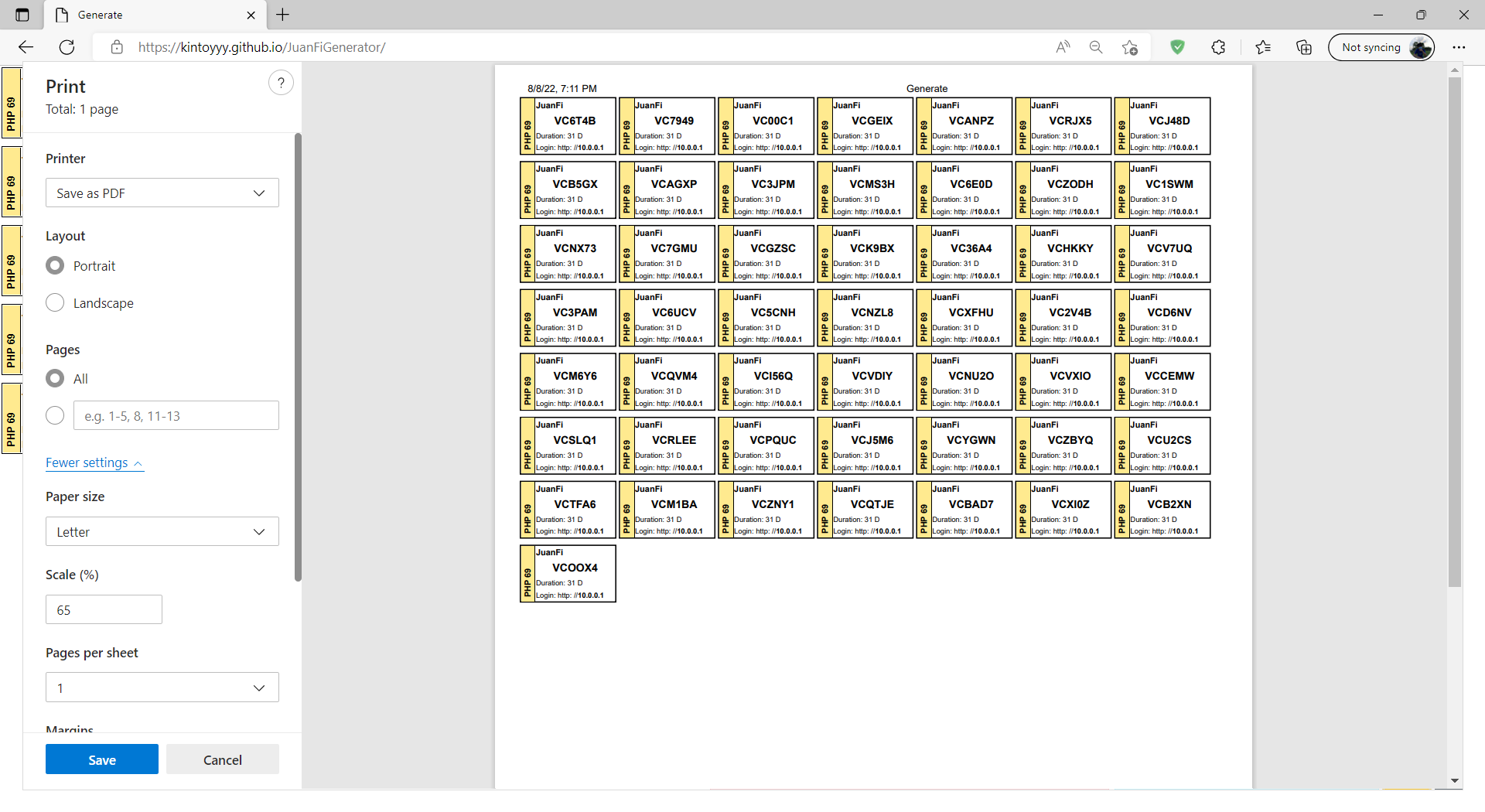The height and width of the screenshot is (812, 1485).
Task: Click the print settings panel scrollbar
Action: (298, 356)
